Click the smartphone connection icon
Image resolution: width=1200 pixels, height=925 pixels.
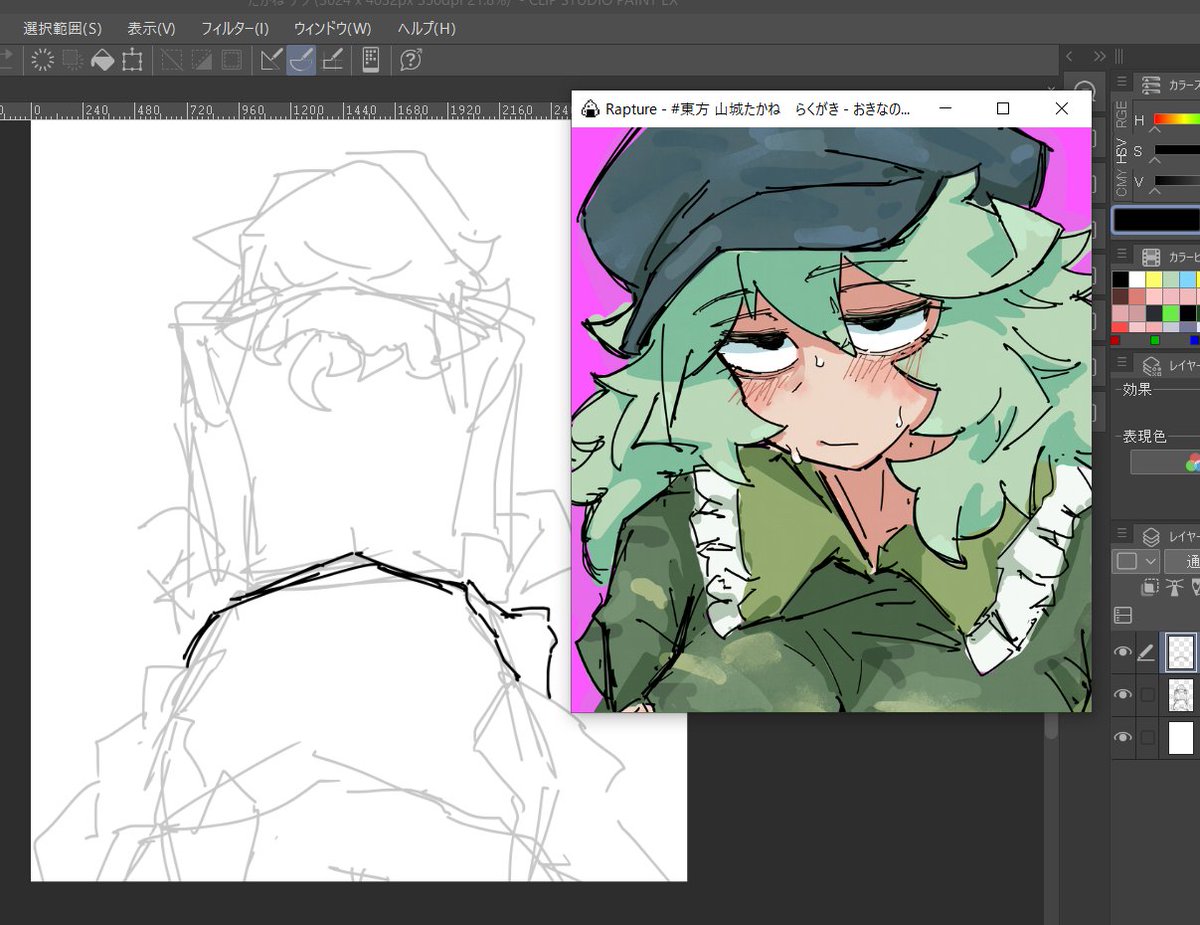370,60
